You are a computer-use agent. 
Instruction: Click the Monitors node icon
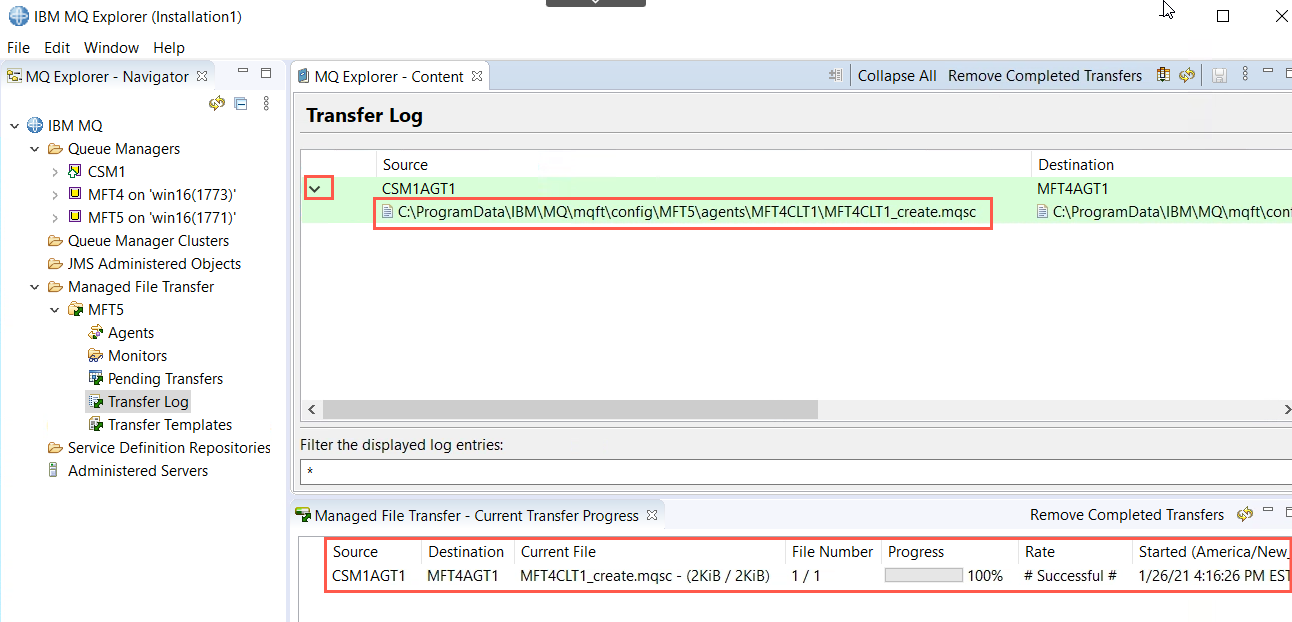pyautogui.click(x=96, y=356)
